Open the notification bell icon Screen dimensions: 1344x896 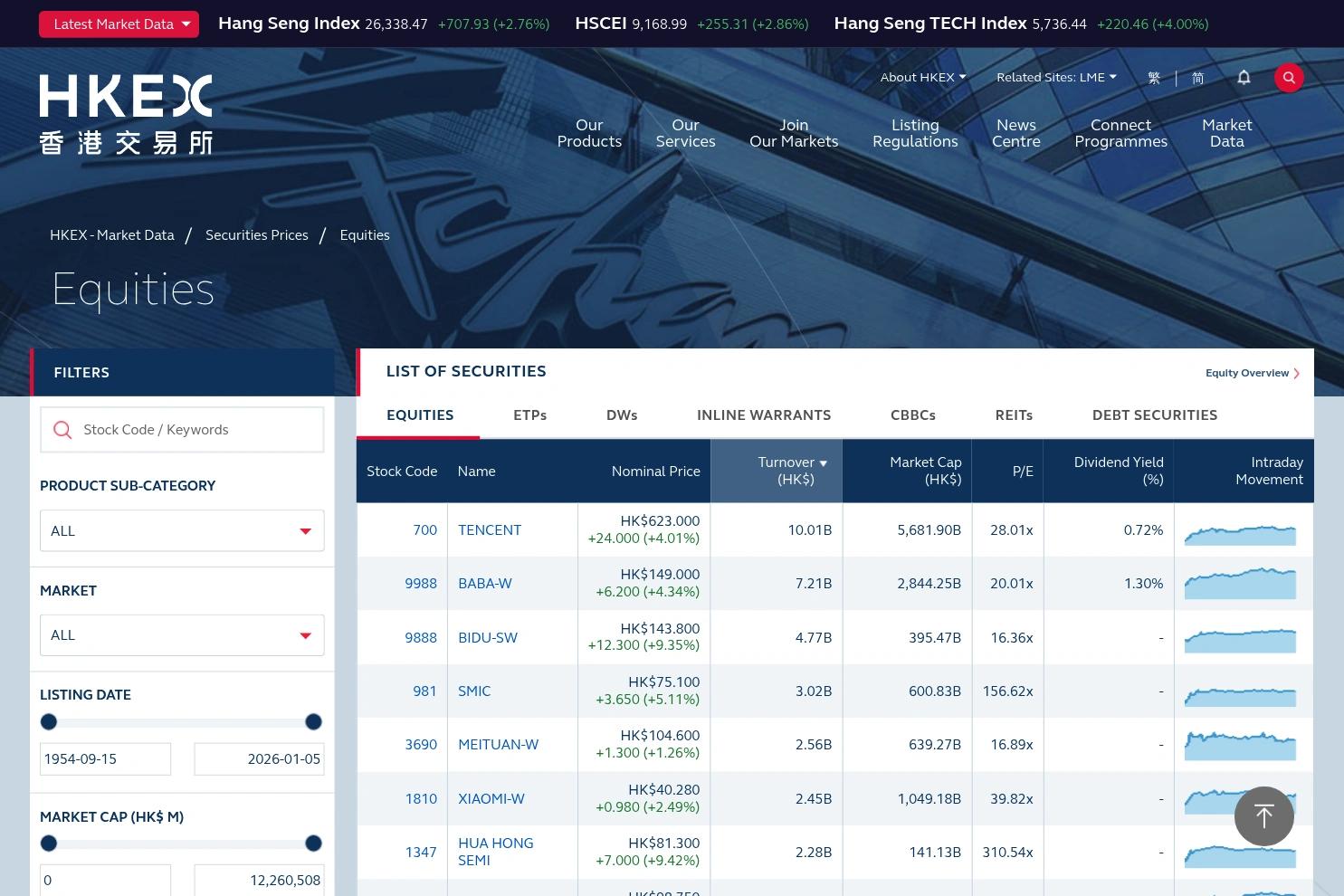(1244, 78)
